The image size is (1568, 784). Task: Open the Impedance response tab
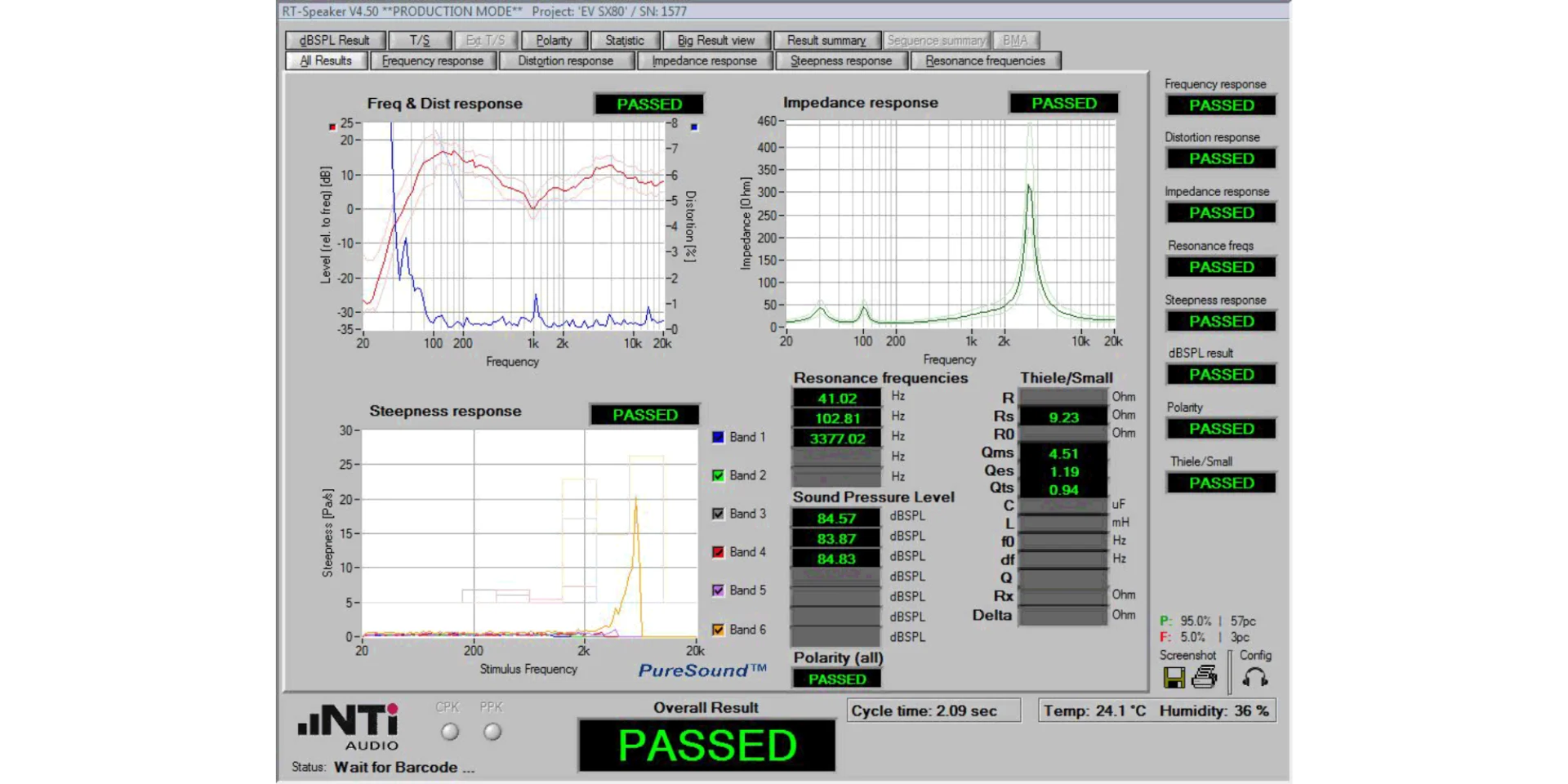point(704,60)
